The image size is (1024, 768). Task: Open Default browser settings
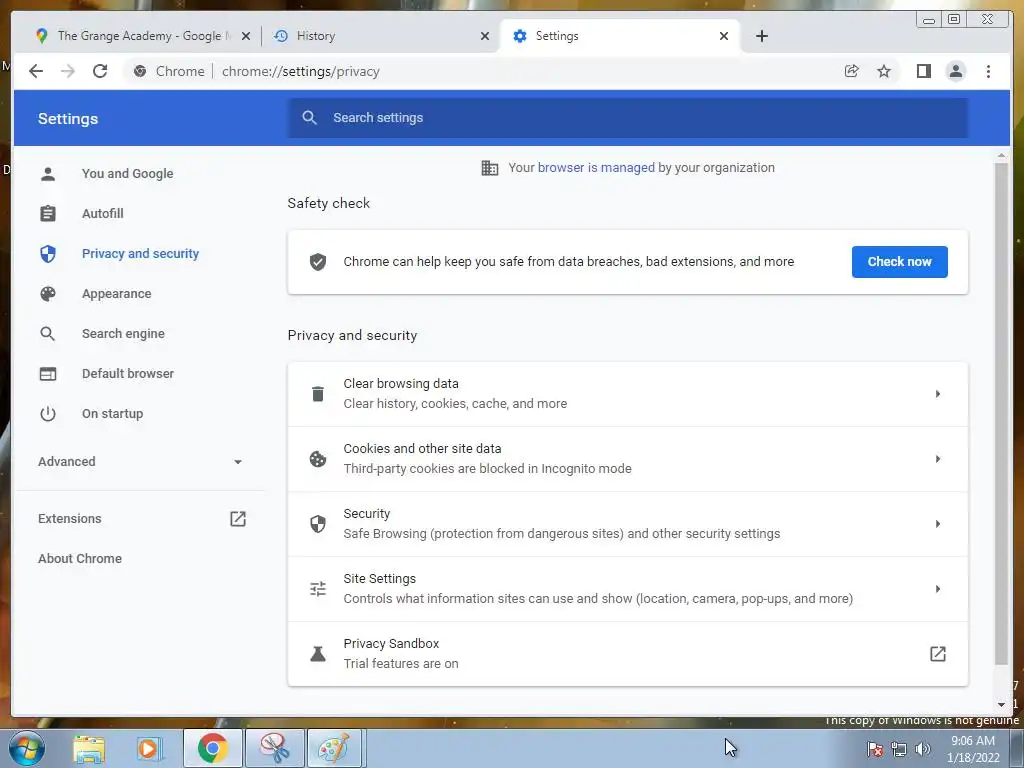point(127,374)
